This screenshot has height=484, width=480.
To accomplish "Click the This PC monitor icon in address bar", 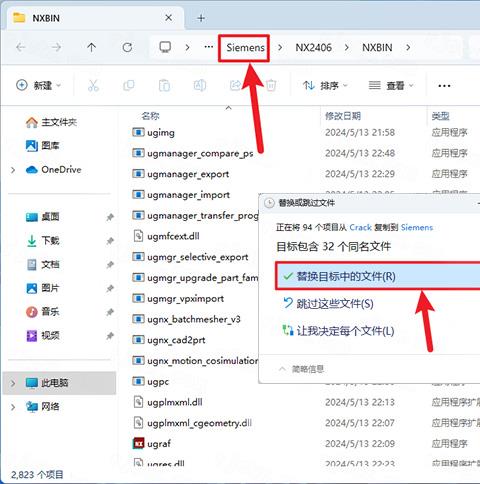I will (165, 47).
